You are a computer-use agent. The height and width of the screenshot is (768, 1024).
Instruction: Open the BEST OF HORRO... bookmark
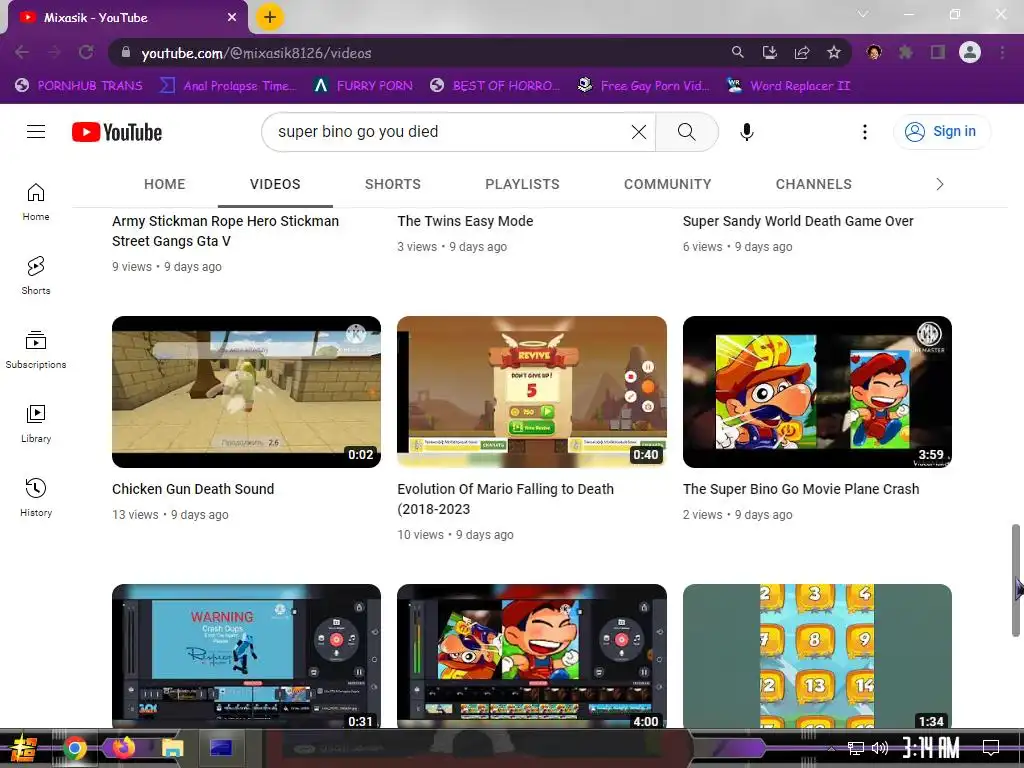coord(495,86)
